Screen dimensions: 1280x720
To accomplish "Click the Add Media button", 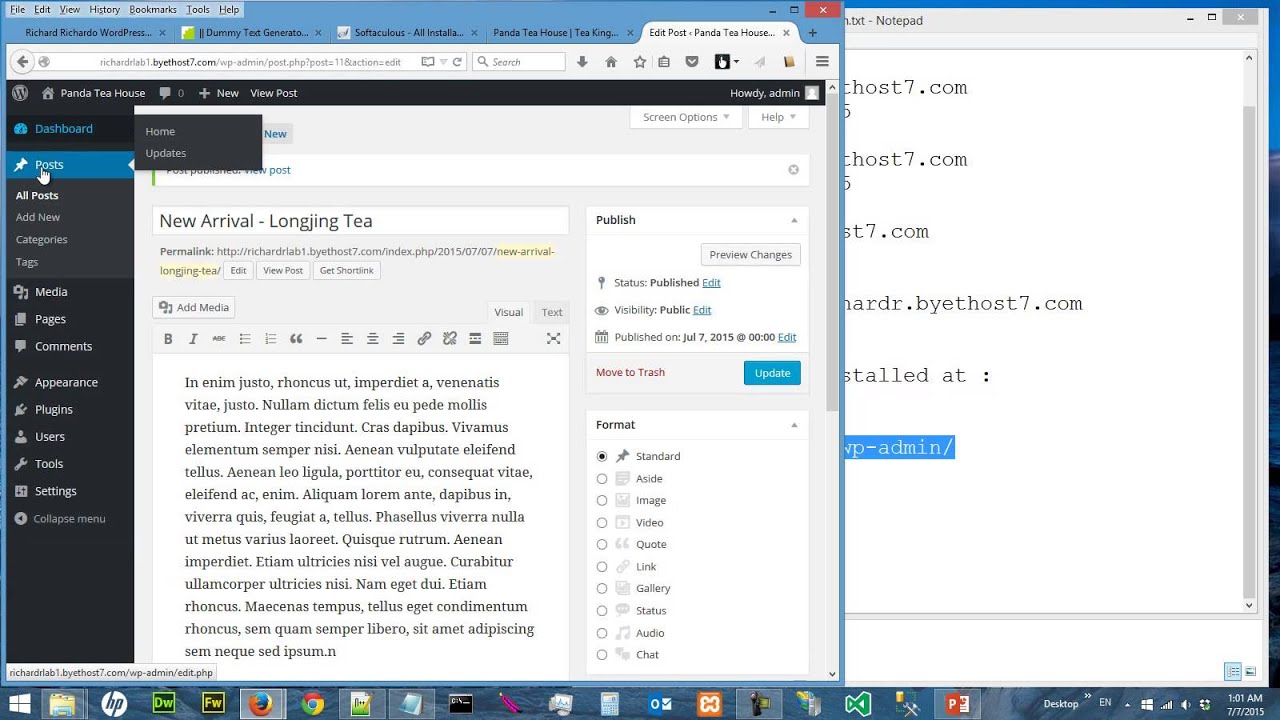I will (x=194, y=308).
